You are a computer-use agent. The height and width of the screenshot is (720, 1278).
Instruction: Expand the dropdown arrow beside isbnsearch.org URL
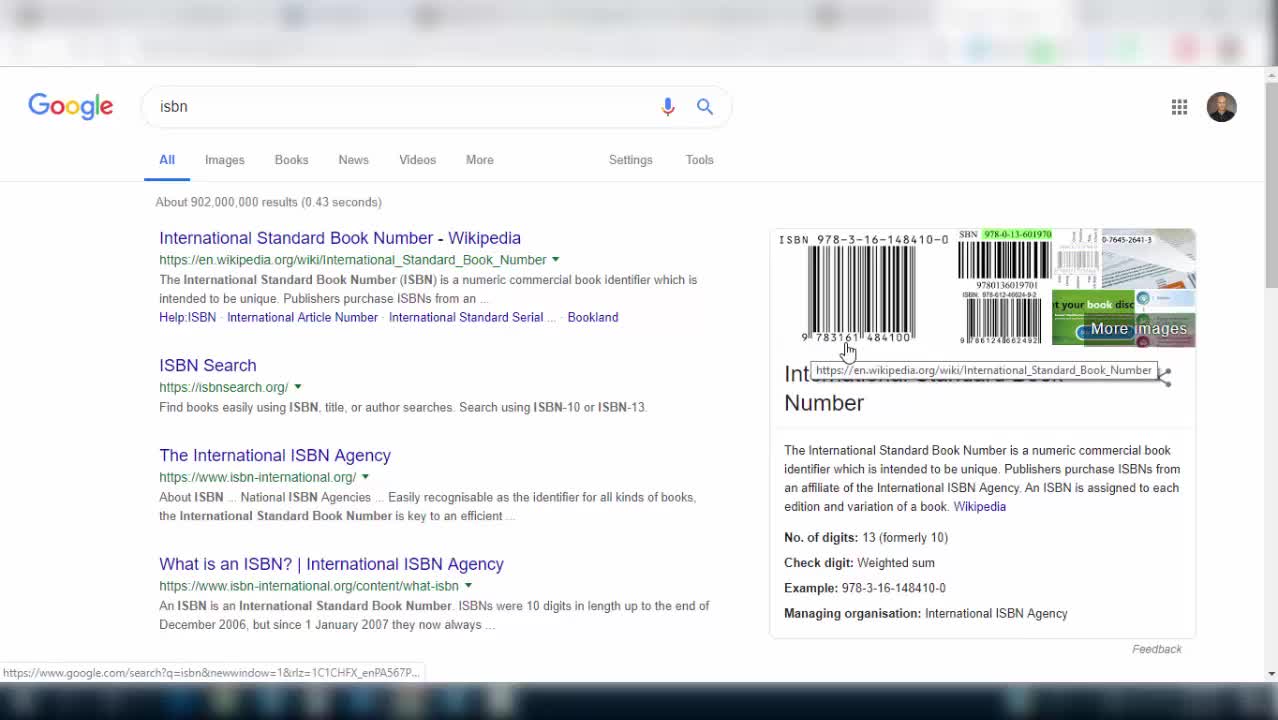(x=297, y=387)
